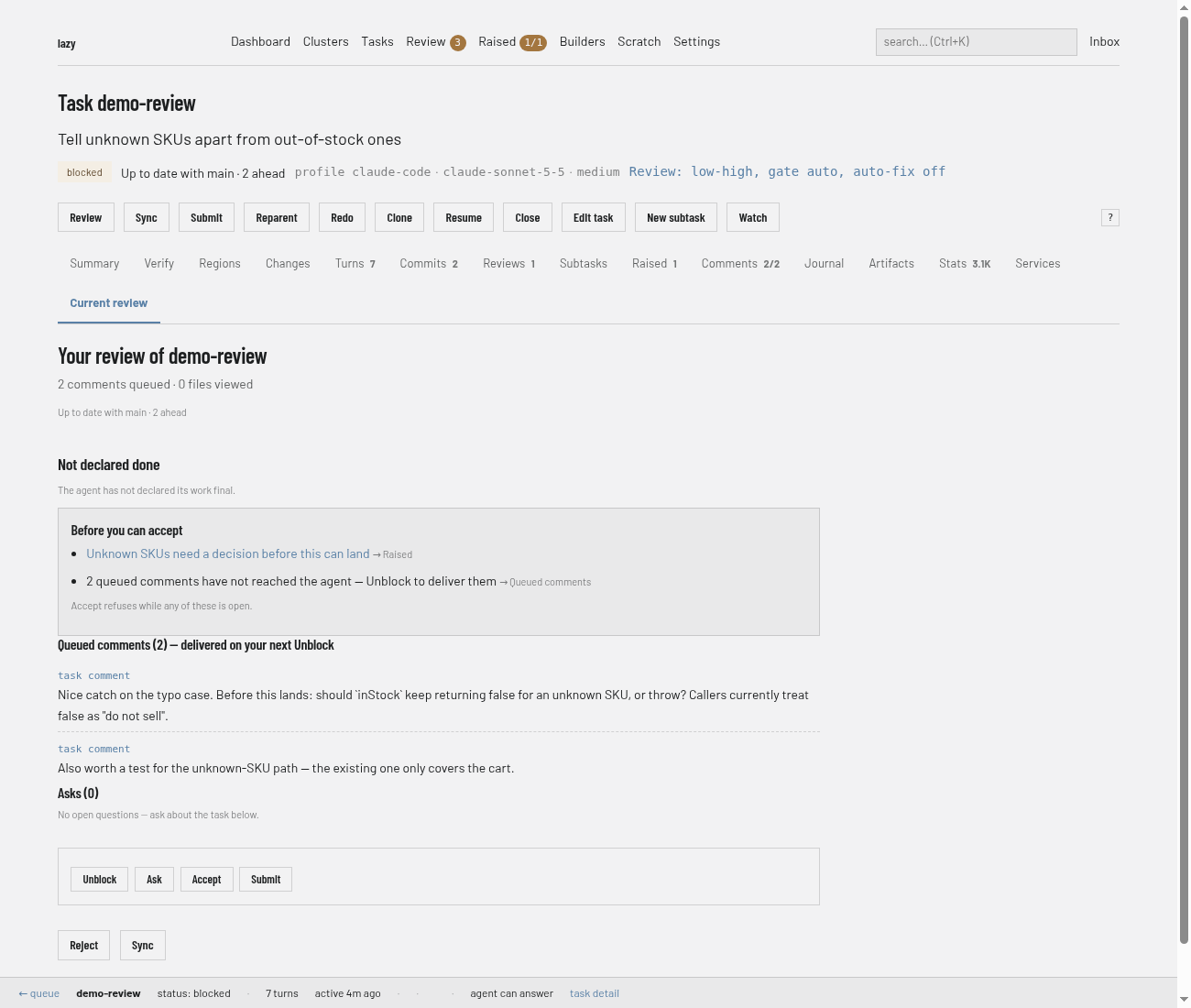Screen dimensions: 1191x1008
Task: Open Edit task
Action: pyautogui.click(x=594, y=218)
